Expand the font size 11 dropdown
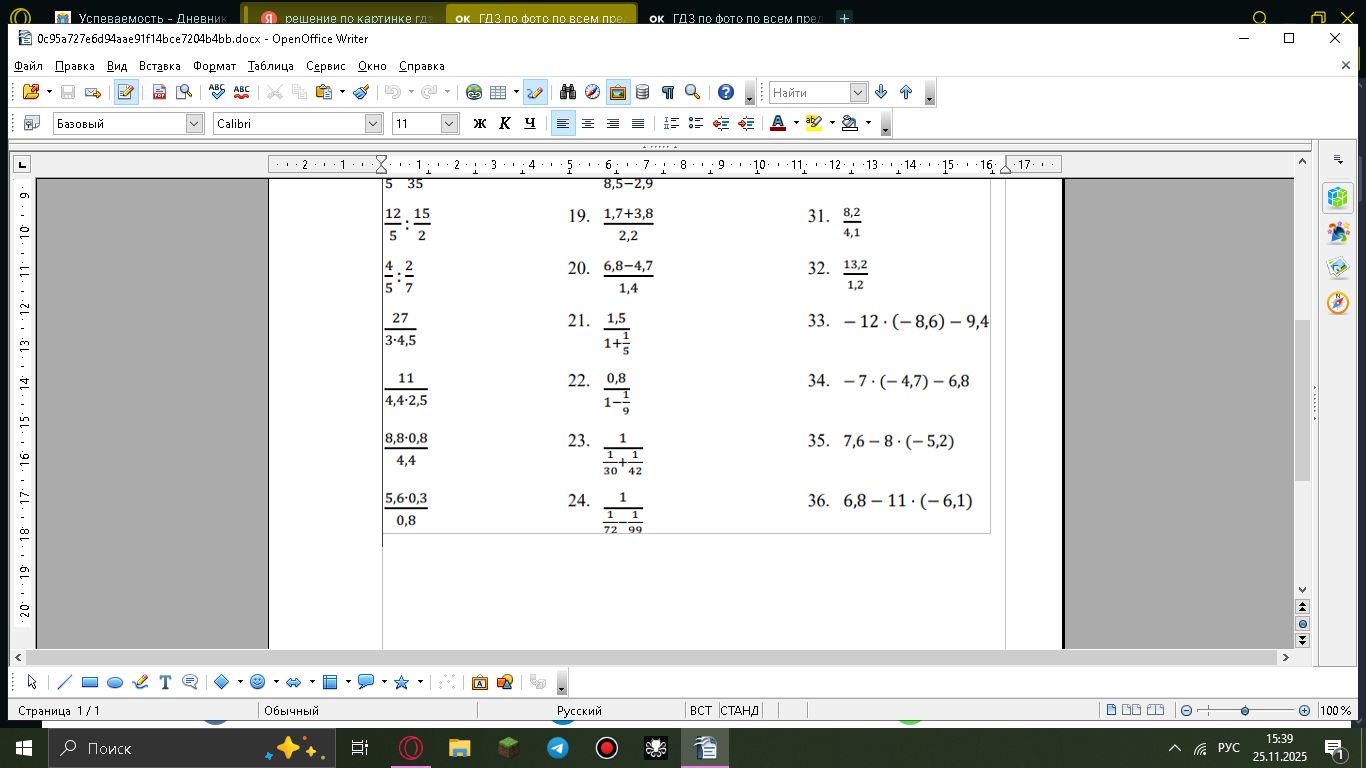This screenshot has width=1366, height=768. pos(450,123)
